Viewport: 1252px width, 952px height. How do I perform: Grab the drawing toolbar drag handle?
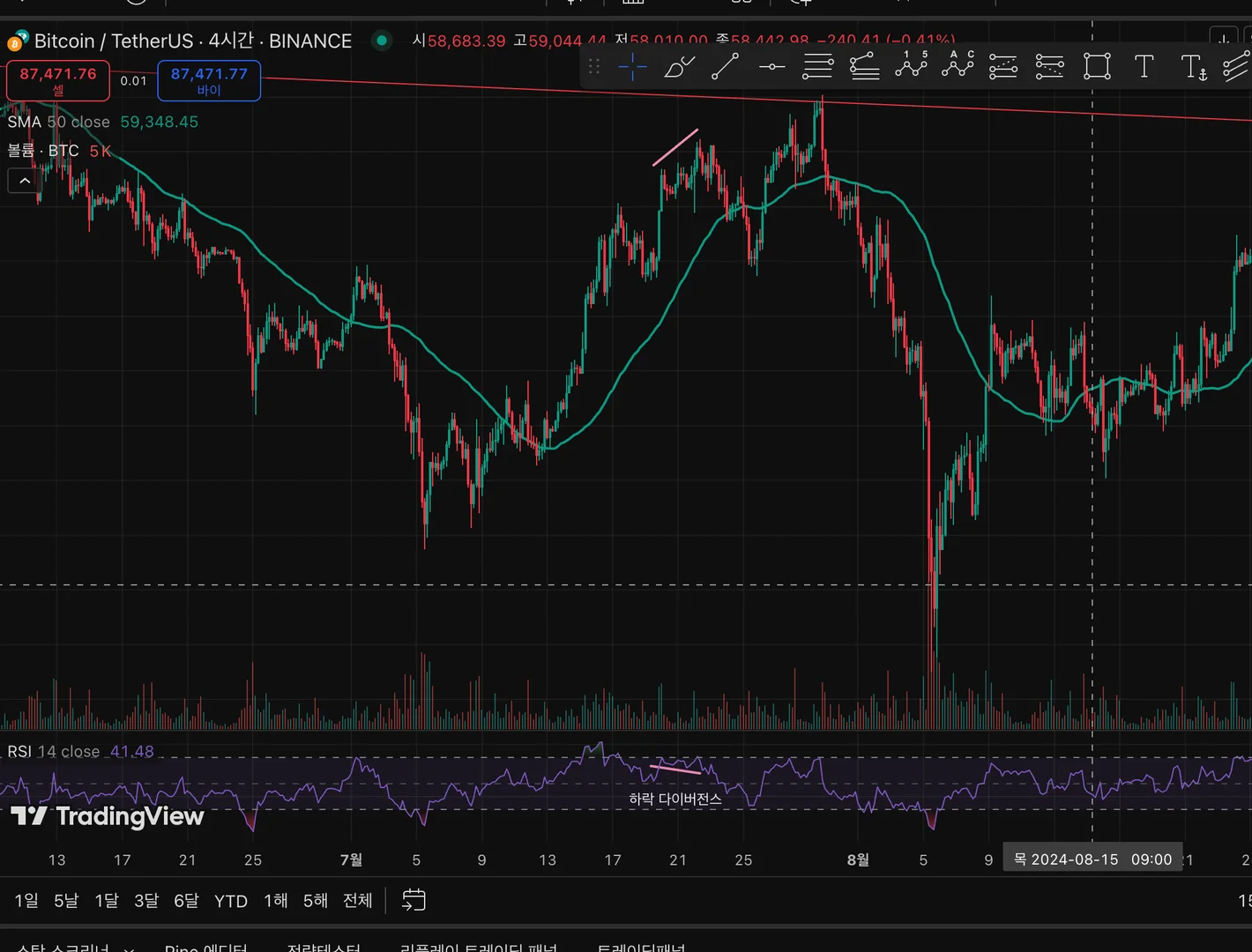coord(594,66)
